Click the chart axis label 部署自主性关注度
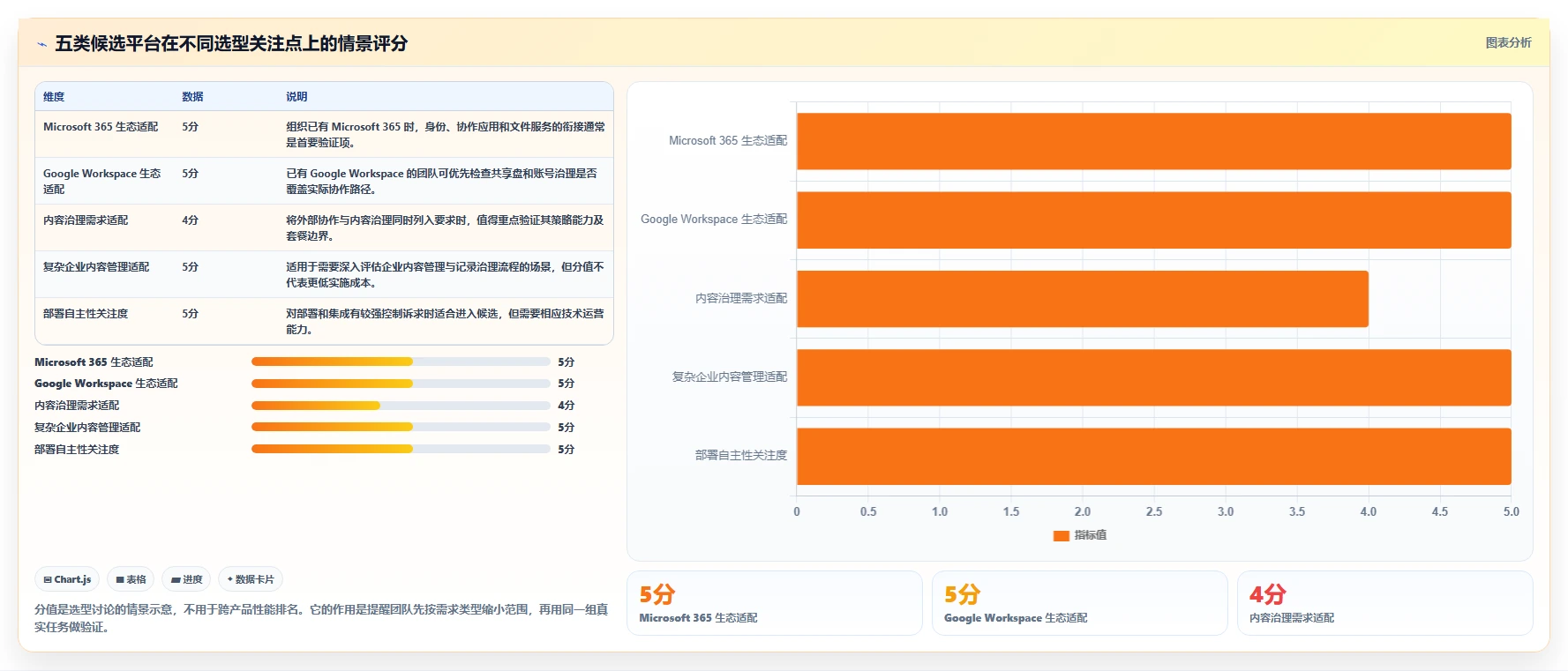The image size is (1568, 671). [x=741, y=456]
